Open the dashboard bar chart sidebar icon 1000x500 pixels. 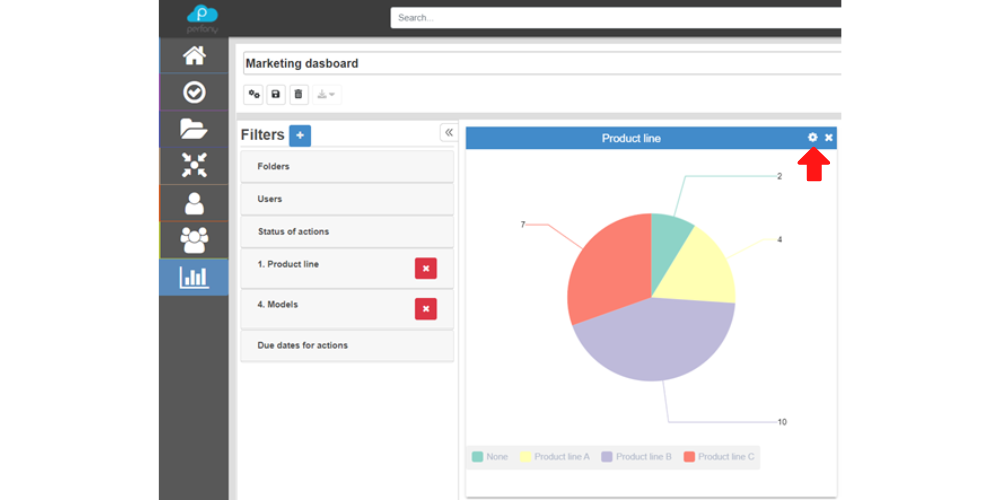pyautogui.click(x=194, y=277)
